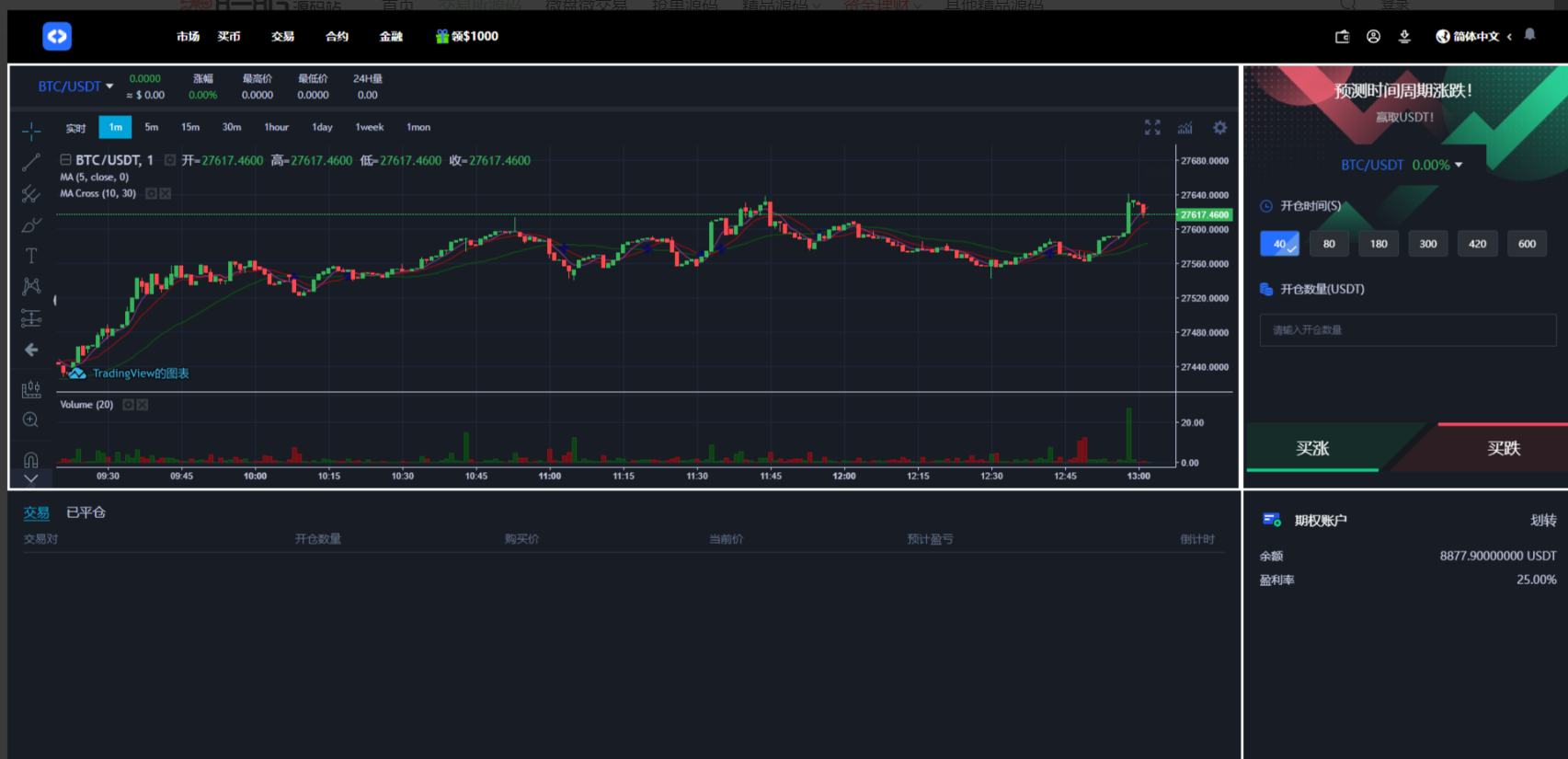Open the chart fullscreen mode

pos(1152,128)
